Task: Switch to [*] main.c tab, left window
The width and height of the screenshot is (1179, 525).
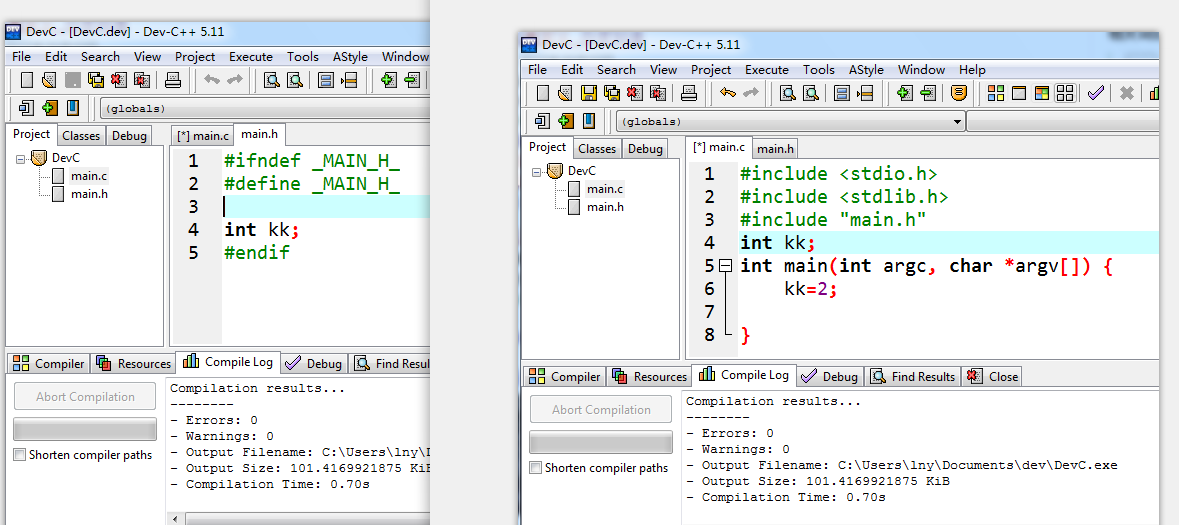Action: (x=202, y=135)
